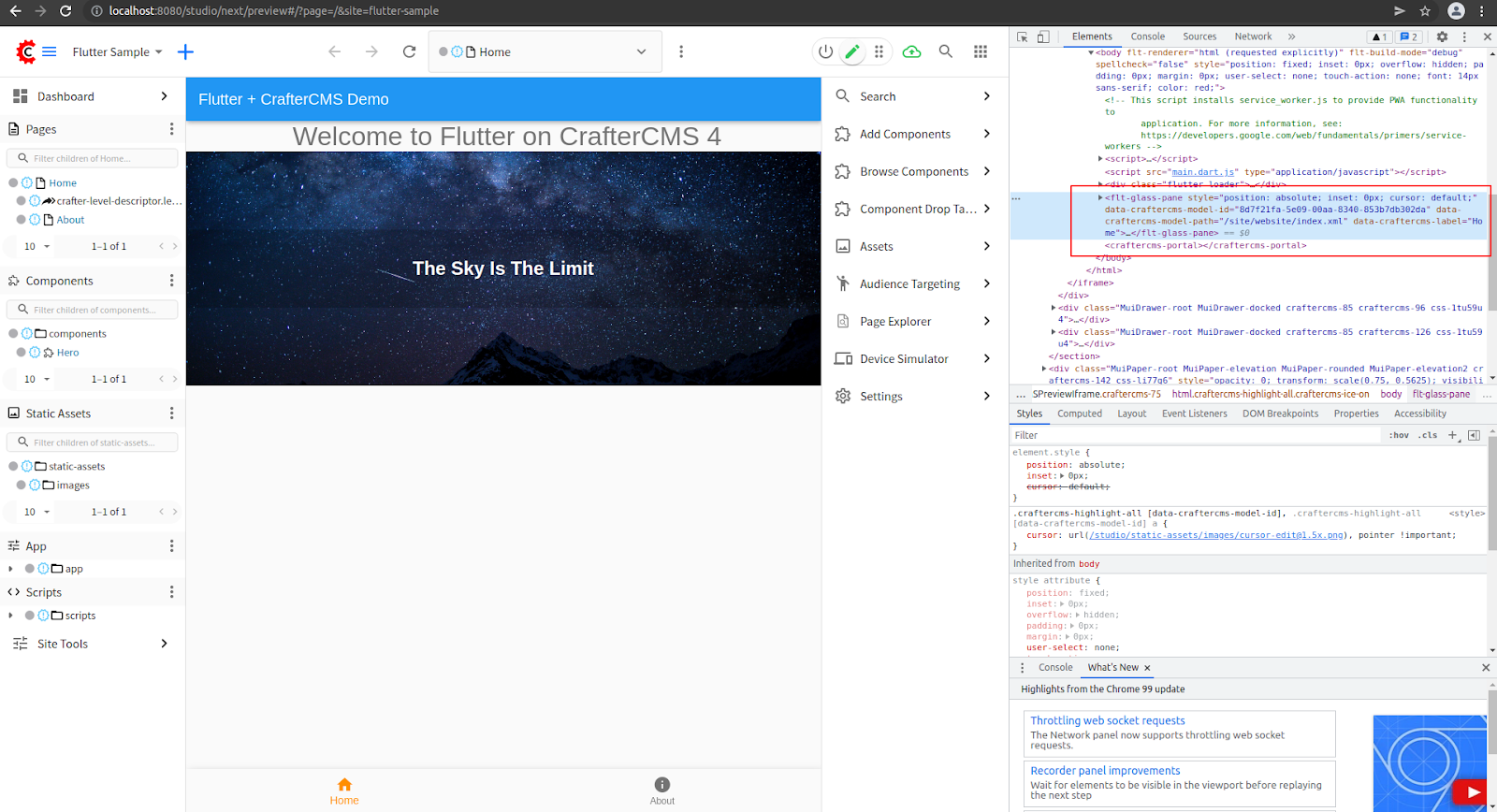Open the Flutter Sample site dropdown
Image resolution: width=1497 pixels, height=812 pixels.
pyautogui.click(x=118, y=52)
